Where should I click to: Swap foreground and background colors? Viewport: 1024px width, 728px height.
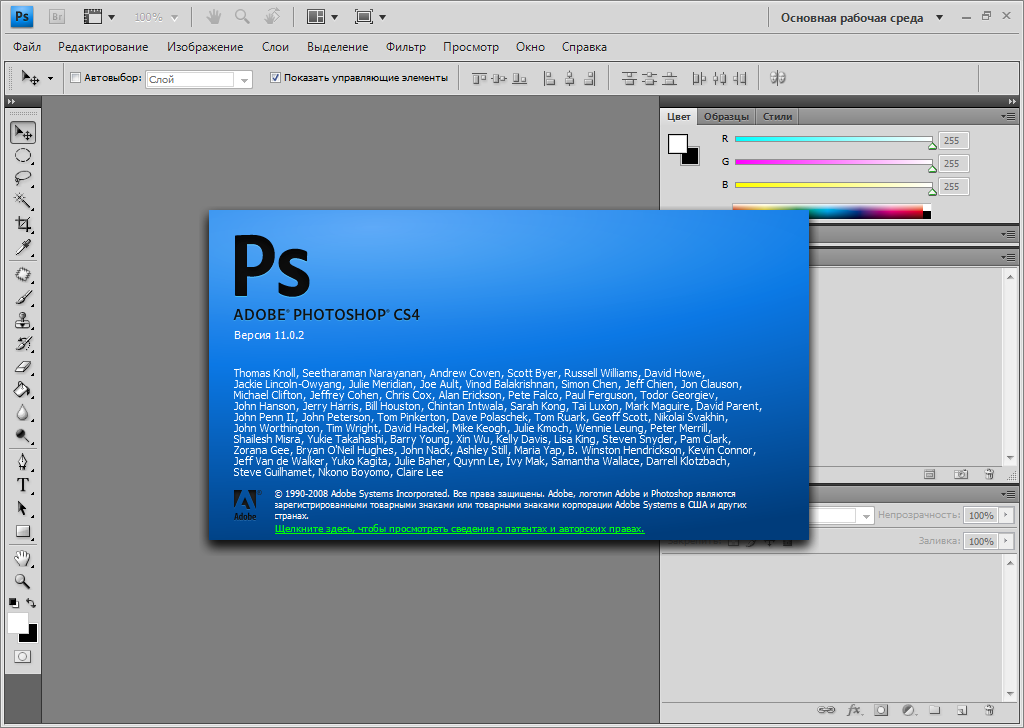(31, 603)
